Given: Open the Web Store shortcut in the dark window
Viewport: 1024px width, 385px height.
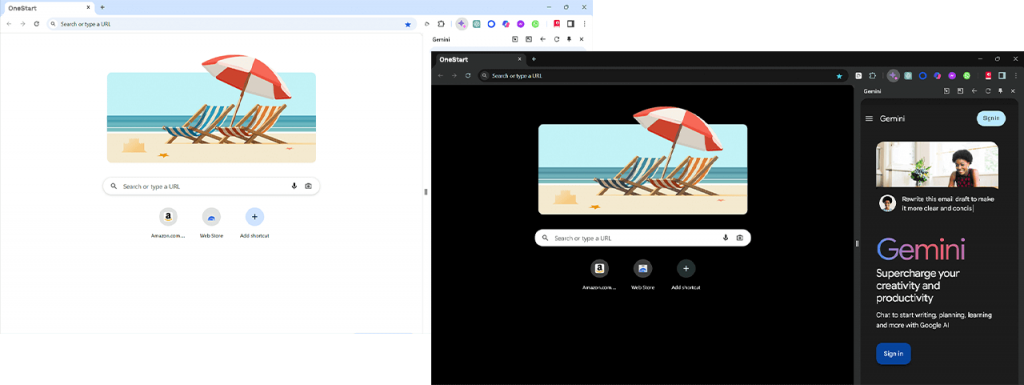Looking at the screenshot, I should coord(643,274).
